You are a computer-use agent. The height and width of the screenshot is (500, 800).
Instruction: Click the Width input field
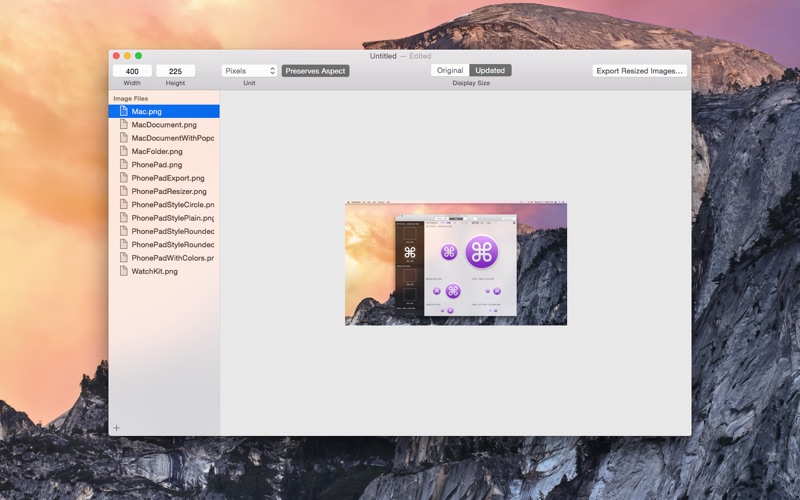coord(132,71)
